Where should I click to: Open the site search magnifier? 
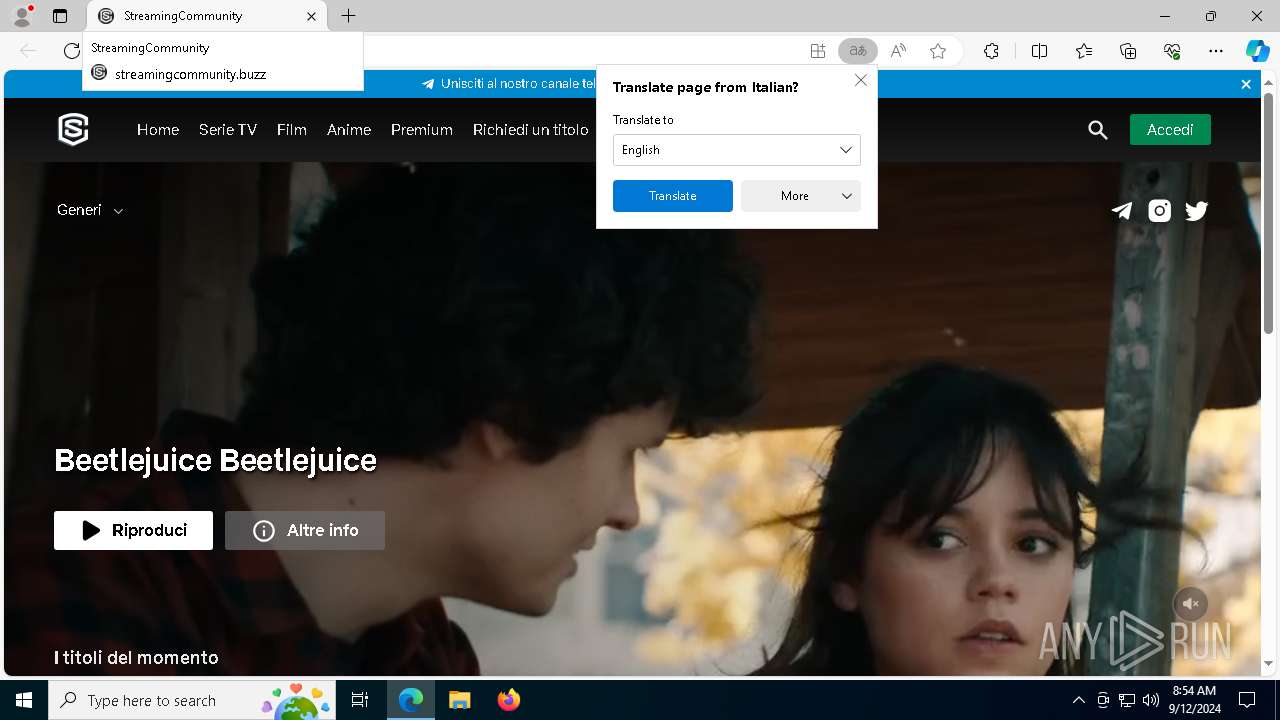[1098, 130]
